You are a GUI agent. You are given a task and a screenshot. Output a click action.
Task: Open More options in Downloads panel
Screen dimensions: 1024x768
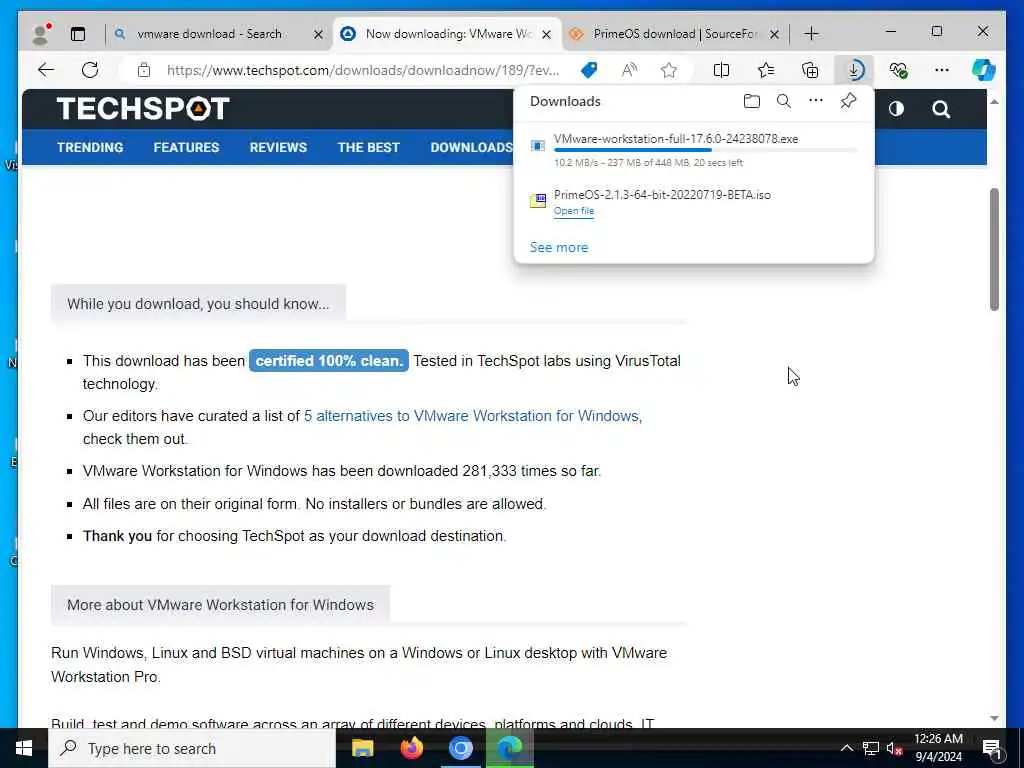click(816, 101)
